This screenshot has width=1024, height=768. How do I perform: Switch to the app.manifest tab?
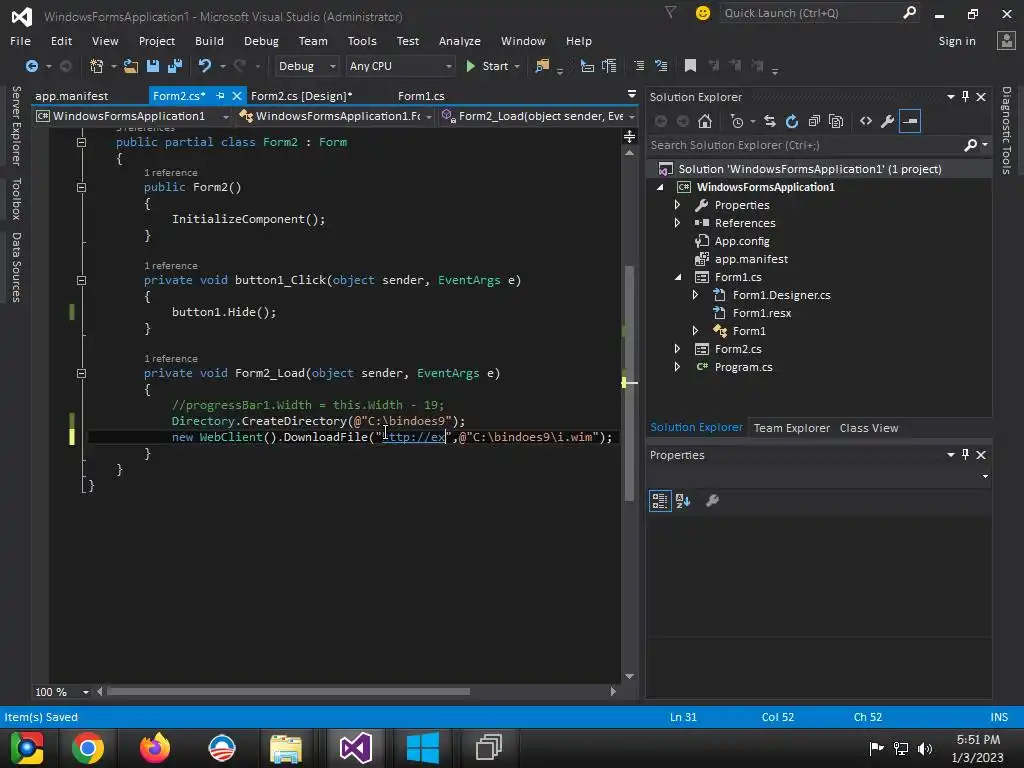click(x=72, y=96)
